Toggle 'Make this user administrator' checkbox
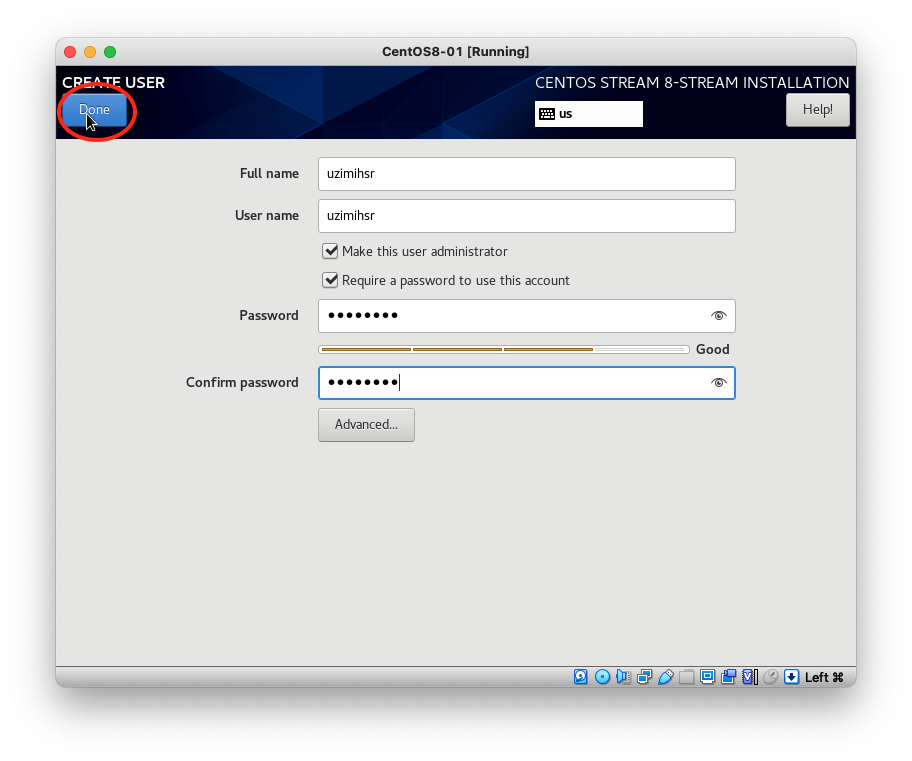This screenshot has width=912, height=761. 330,251
